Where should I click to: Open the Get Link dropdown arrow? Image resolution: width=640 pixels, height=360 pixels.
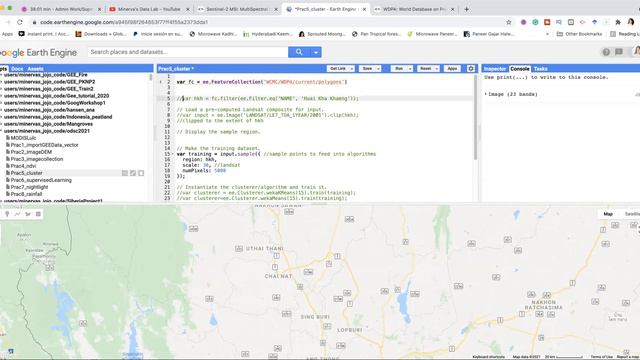click(x=351, y=69)
